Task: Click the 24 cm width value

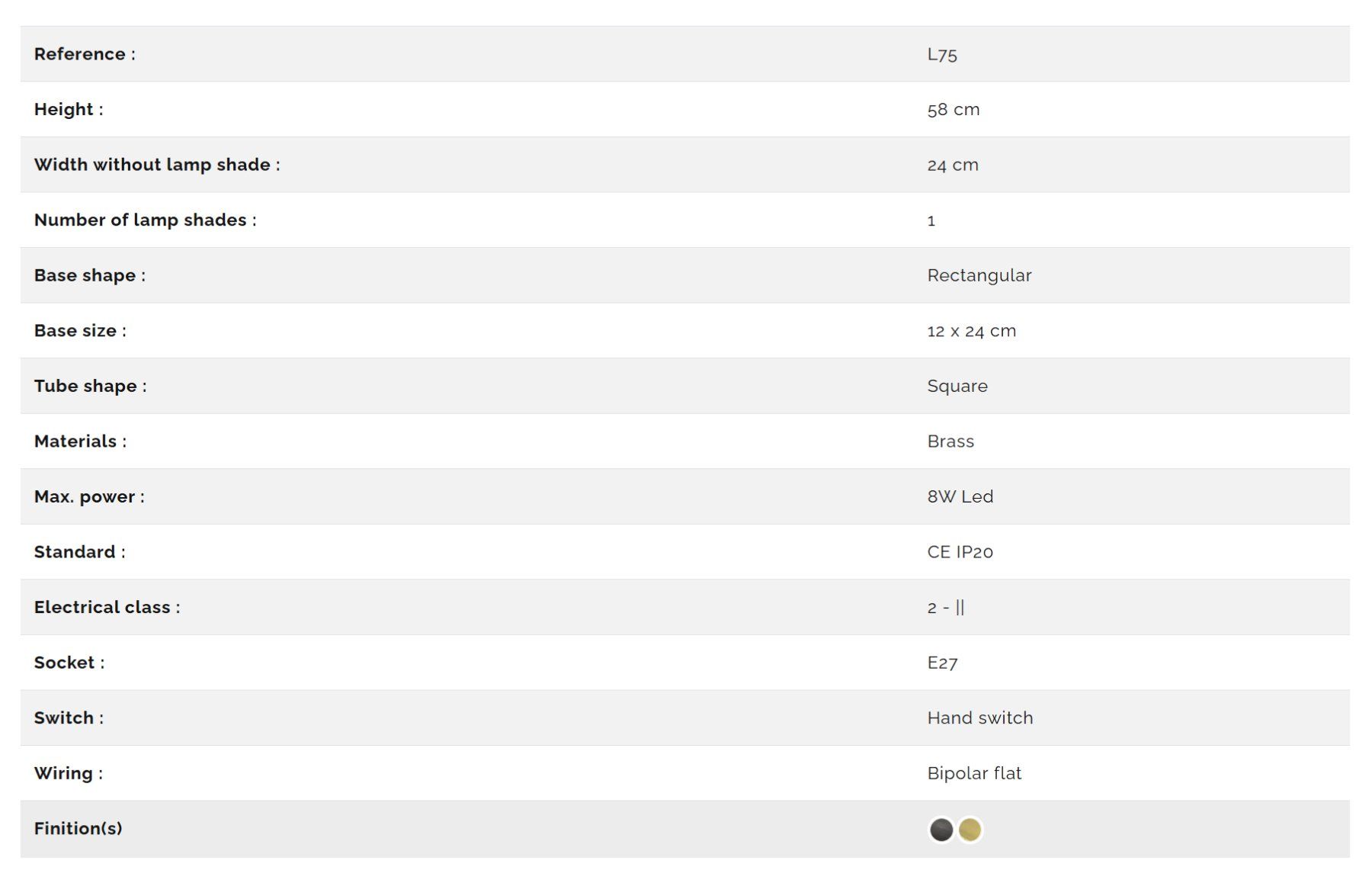Action: pos(953,165)
